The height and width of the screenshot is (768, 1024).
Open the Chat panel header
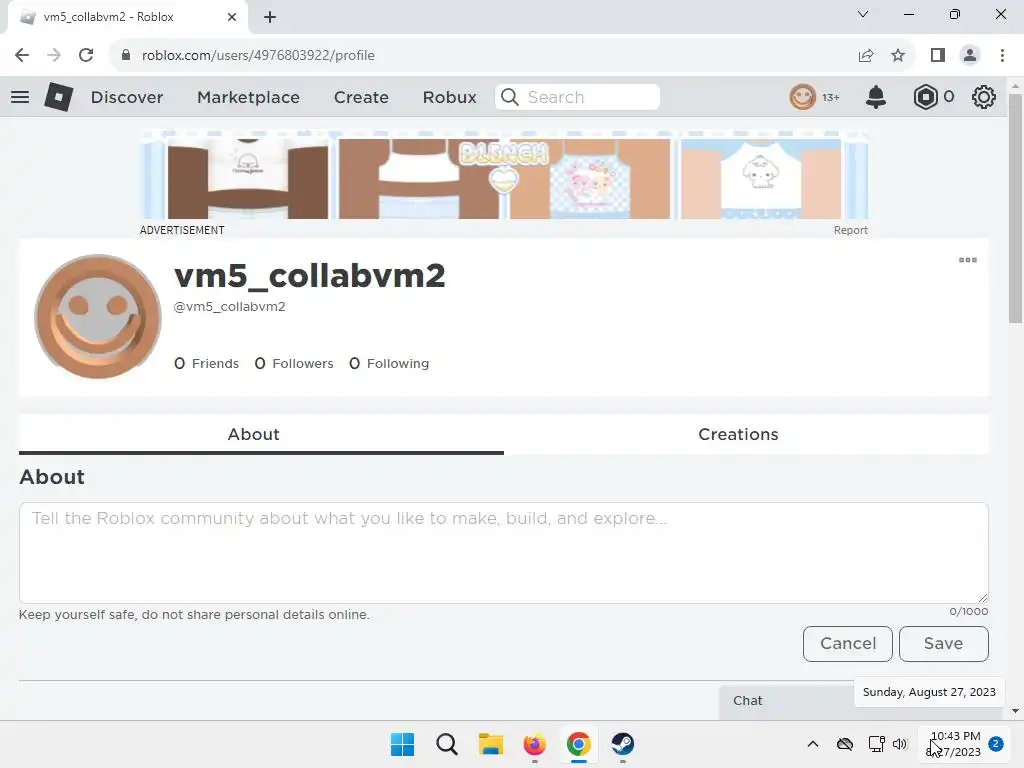pos(786,701)
